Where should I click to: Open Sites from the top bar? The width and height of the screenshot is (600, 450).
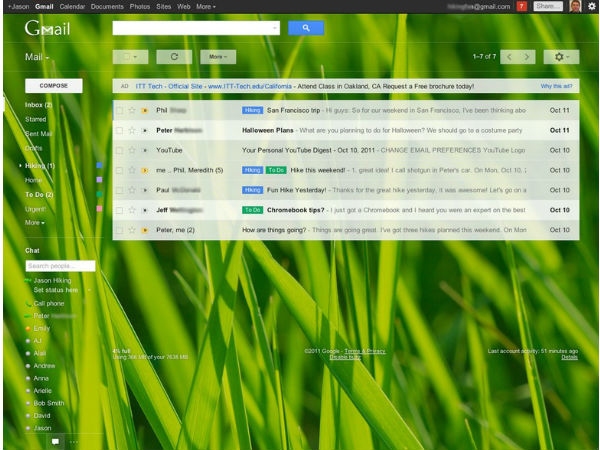coord(163,7)
